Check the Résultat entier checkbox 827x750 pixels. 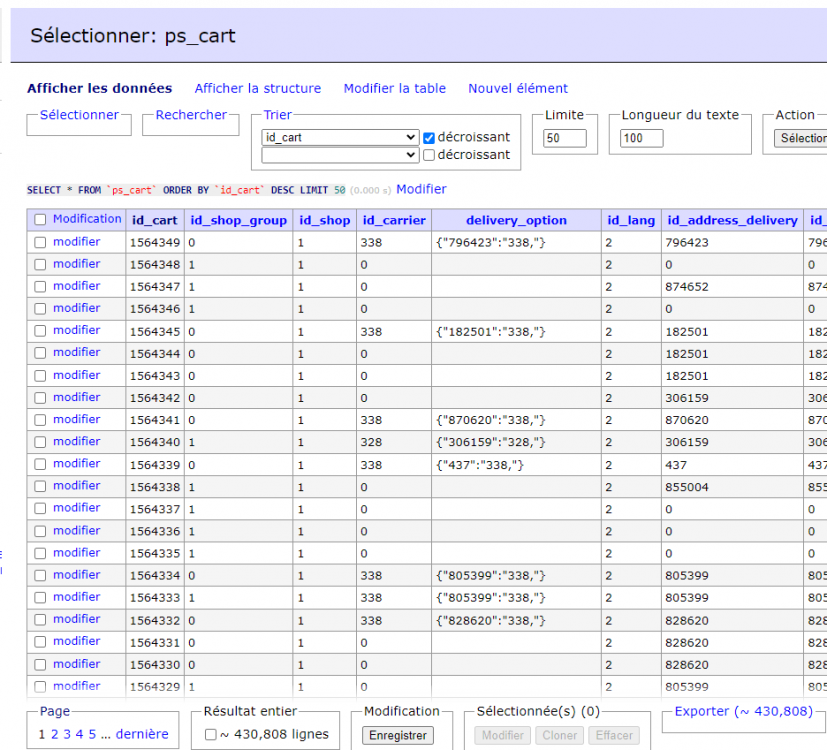pyautogui.click(x=210, y=735)
